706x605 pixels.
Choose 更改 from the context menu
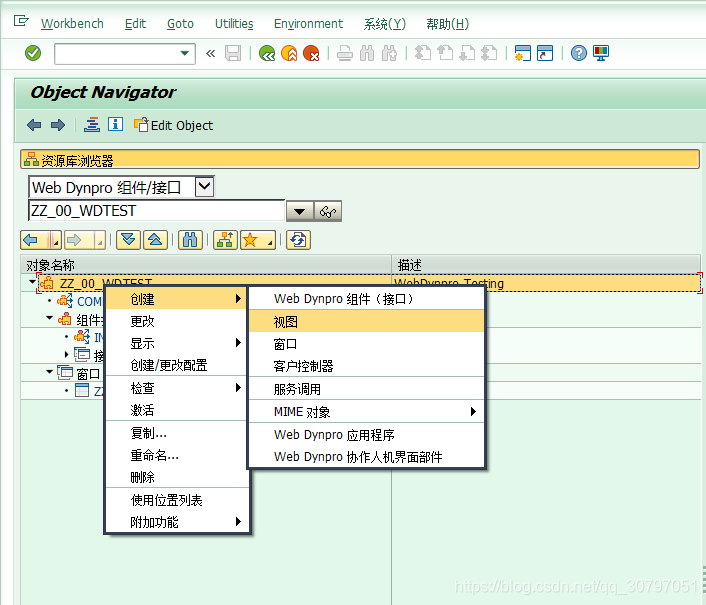[x=176, y=321]
